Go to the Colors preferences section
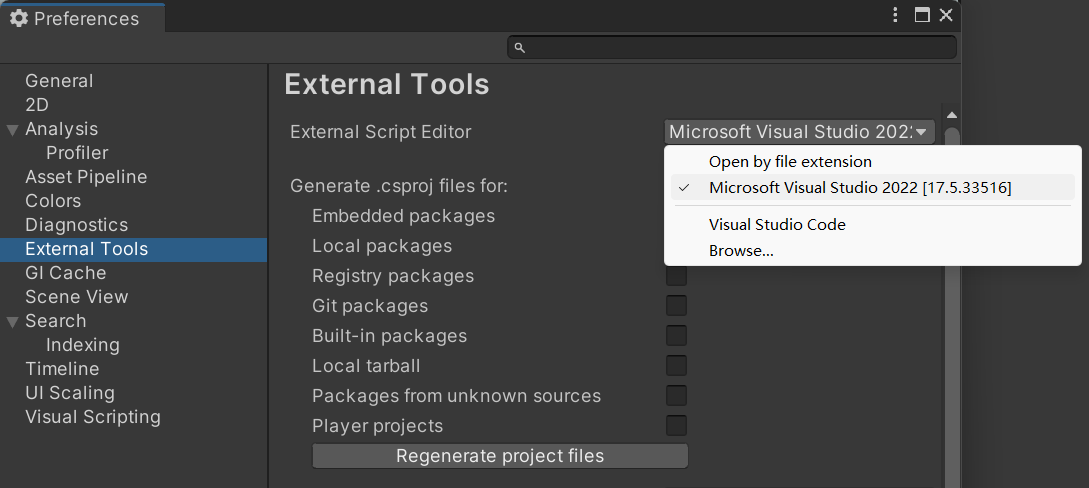This screenshot has height=488, width=1089. pos(53,201)
